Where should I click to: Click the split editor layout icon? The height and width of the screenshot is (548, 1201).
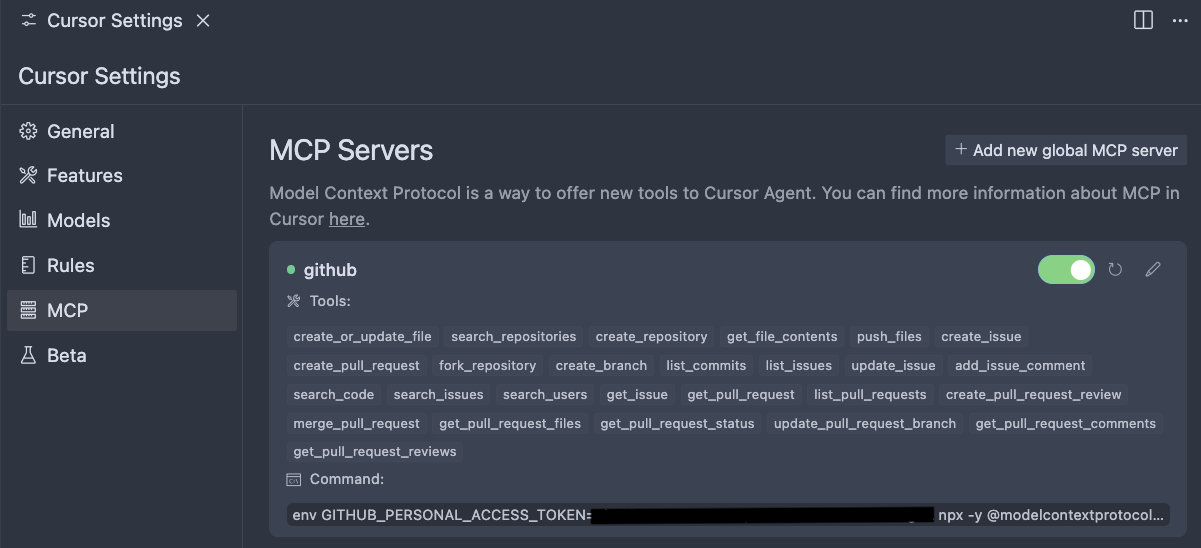pyautogui.click(x=1143, y=20)
